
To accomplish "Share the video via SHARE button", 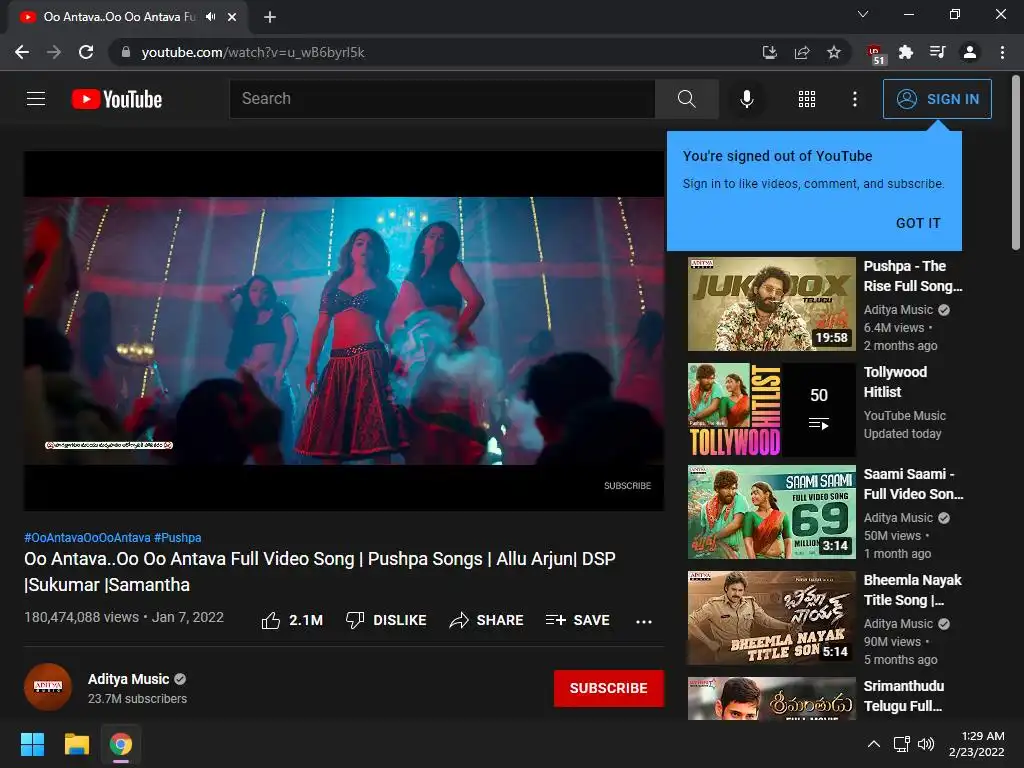I will click(487, 620).
